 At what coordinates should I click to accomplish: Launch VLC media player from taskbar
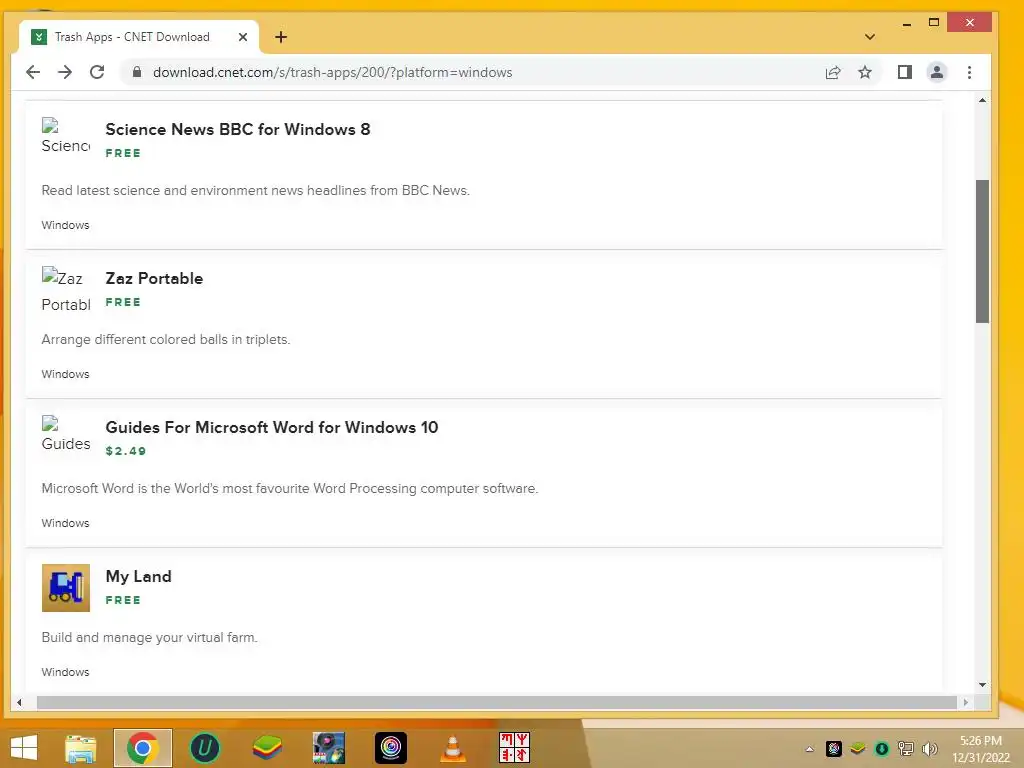click(x=453, y=748)
